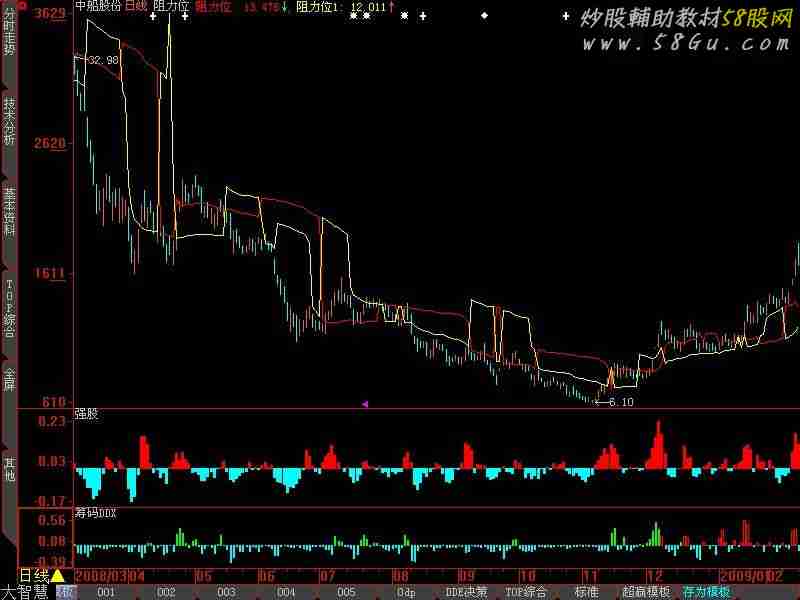The image size is (800, 600).
Task: Click the 筹码DDX indicator panel title
Action: coord(95,513)
